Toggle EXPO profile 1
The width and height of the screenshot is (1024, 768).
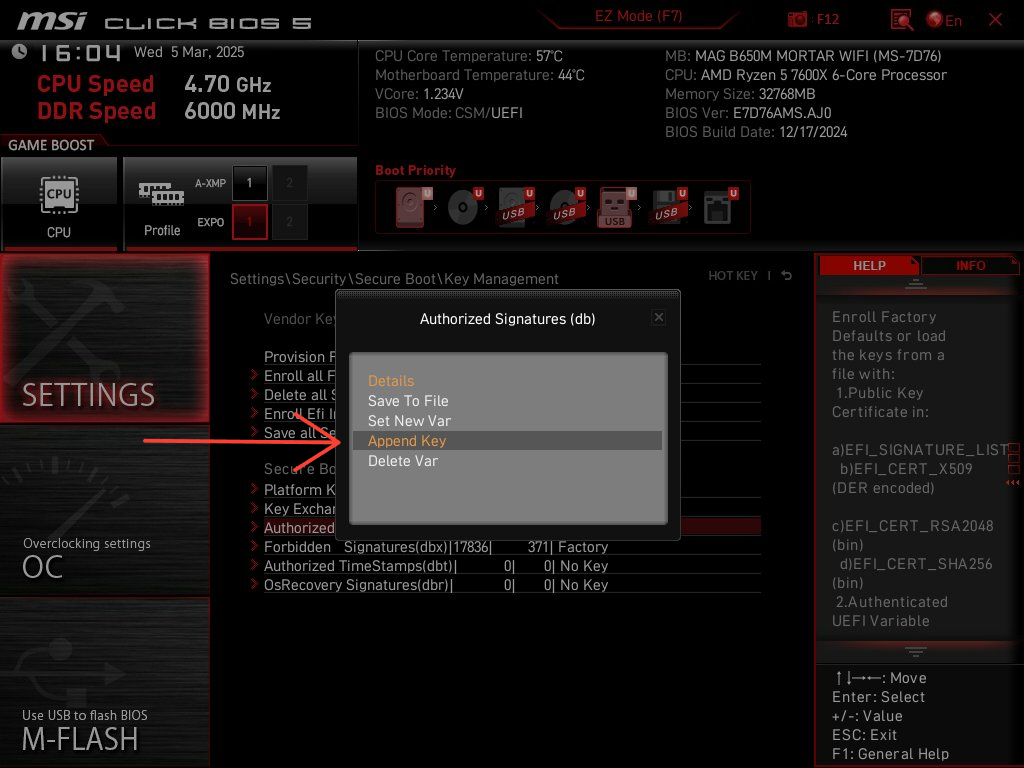pyautogui.click(x=249, y=222)
